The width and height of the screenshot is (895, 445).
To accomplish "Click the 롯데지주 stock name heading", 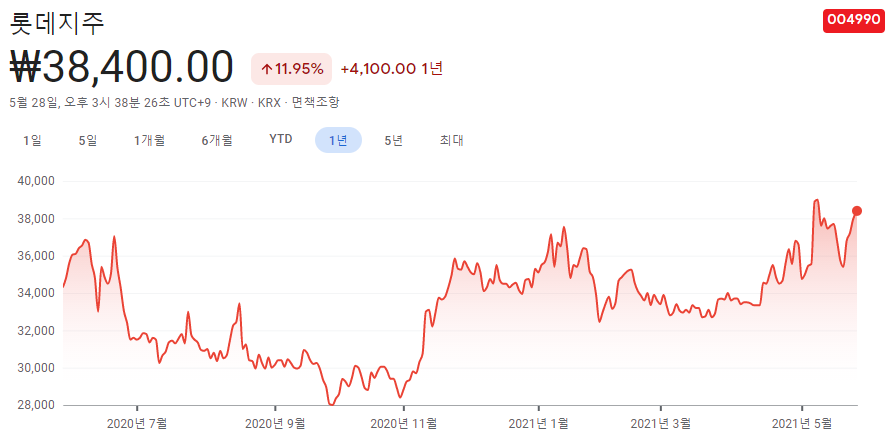I will coord(57,23).
